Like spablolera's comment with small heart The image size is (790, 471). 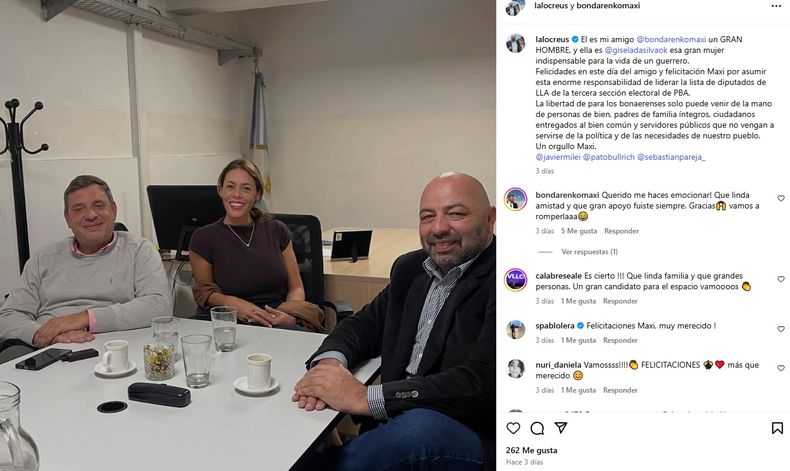click(780, 329)
